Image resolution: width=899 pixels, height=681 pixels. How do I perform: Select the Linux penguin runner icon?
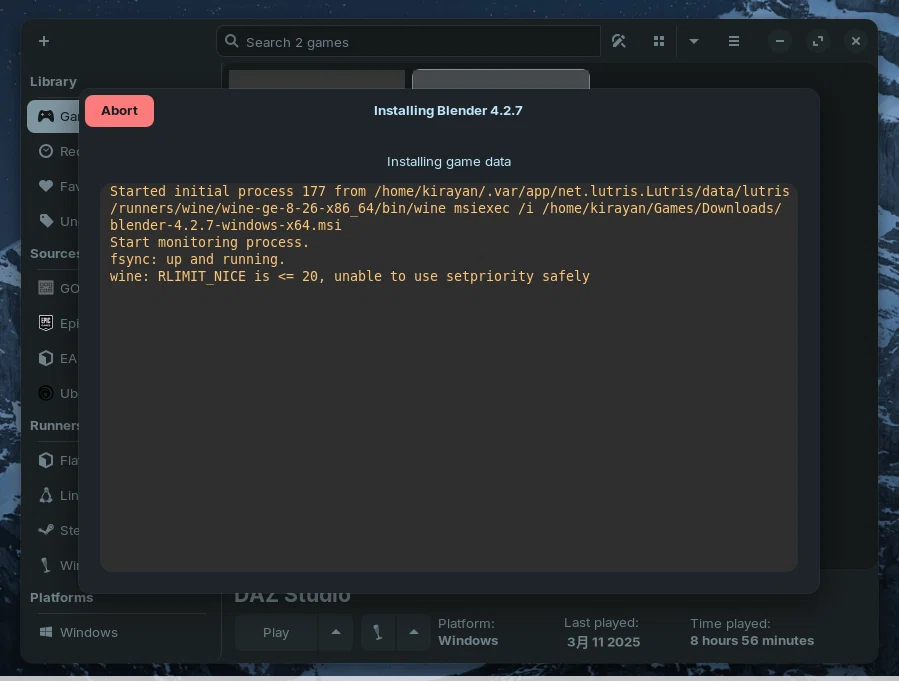pyautogui.click(x=46, y=495)
